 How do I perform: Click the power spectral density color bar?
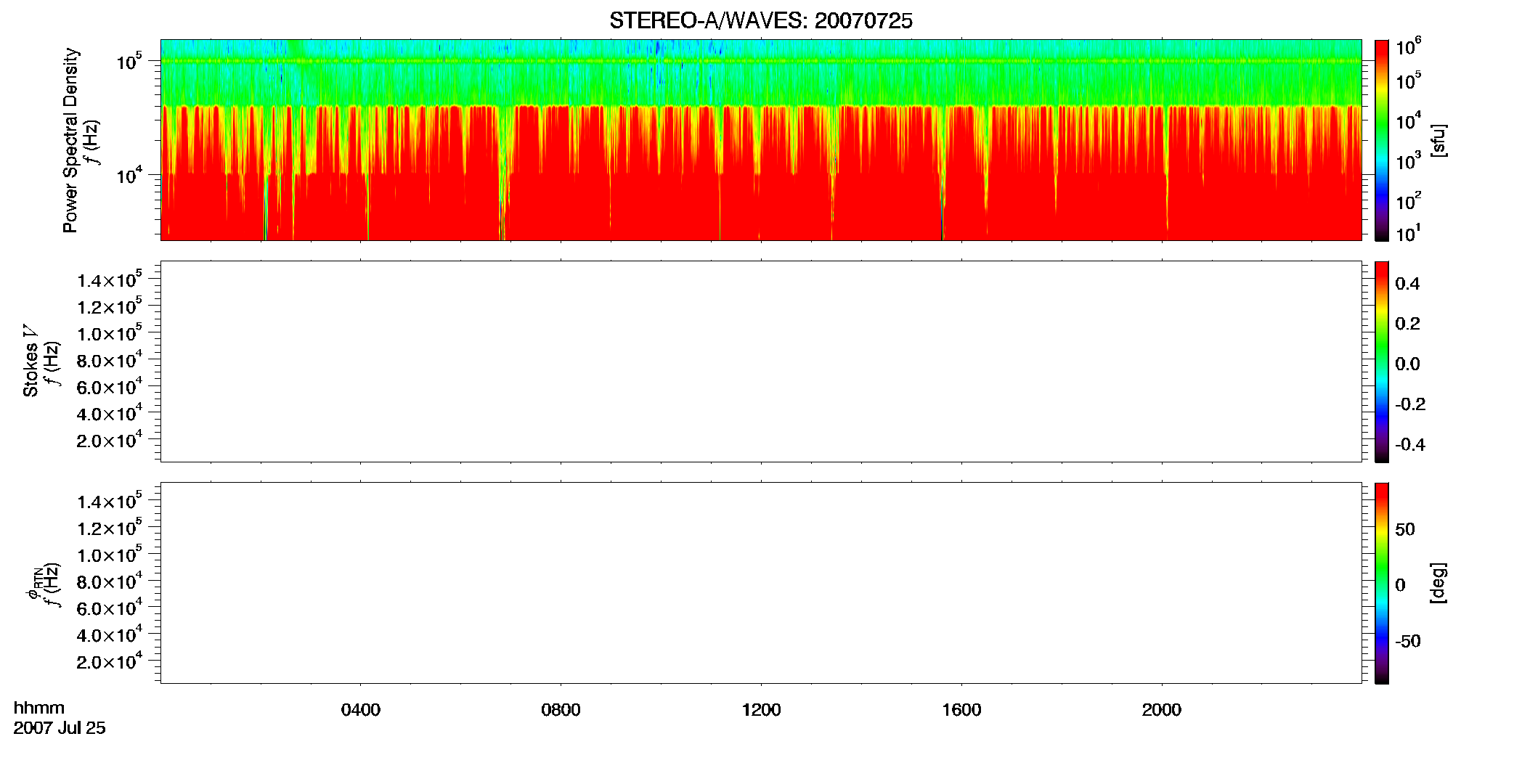[x=1382, y=140]
